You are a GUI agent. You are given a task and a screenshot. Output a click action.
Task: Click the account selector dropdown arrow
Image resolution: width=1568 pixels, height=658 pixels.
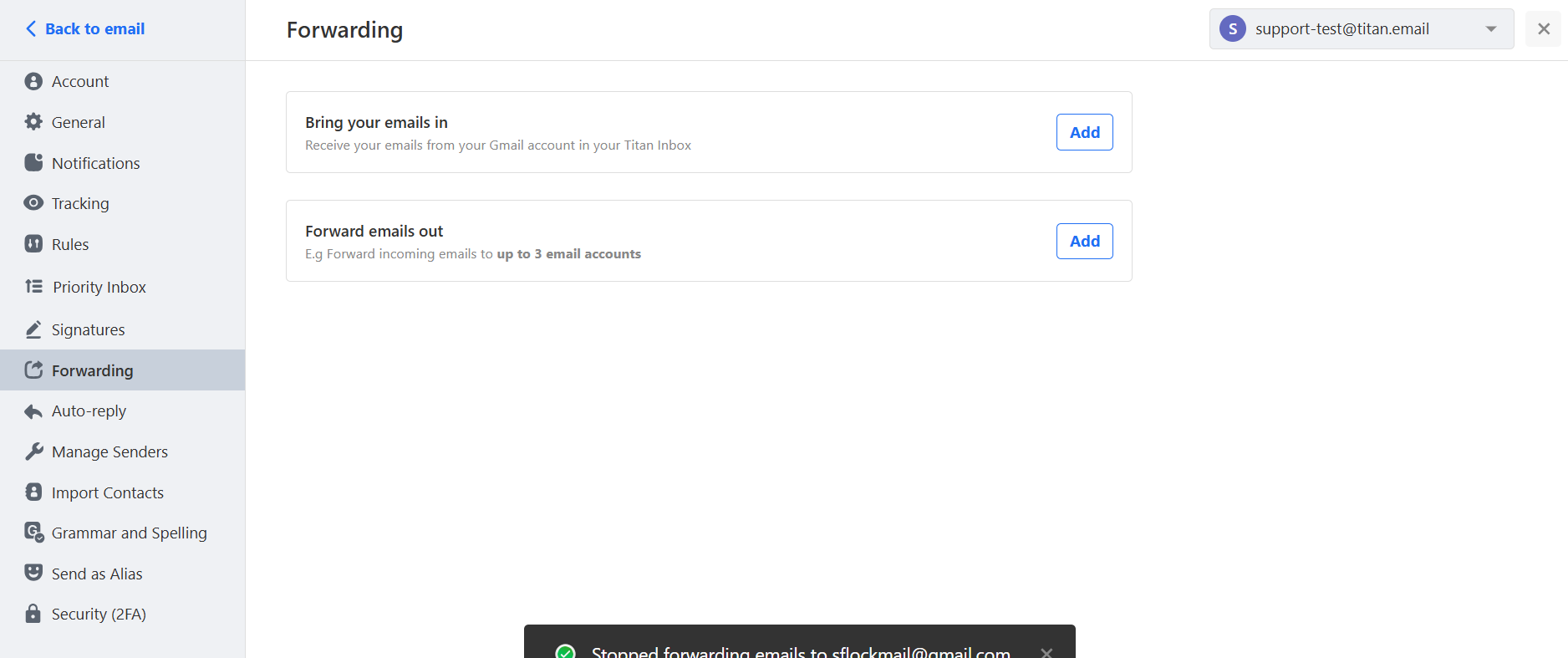[x=1491, y=29]
